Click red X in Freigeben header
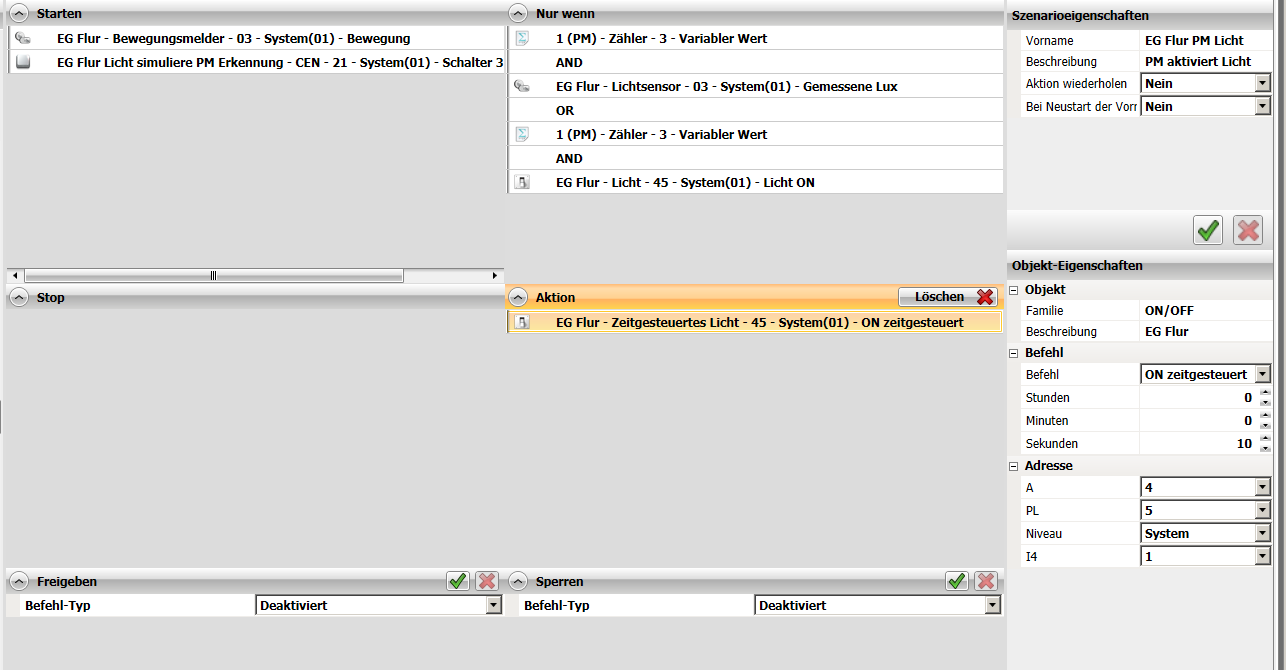Image resolution: width=1286 pixels, height=670 pixels. point(487,581)
